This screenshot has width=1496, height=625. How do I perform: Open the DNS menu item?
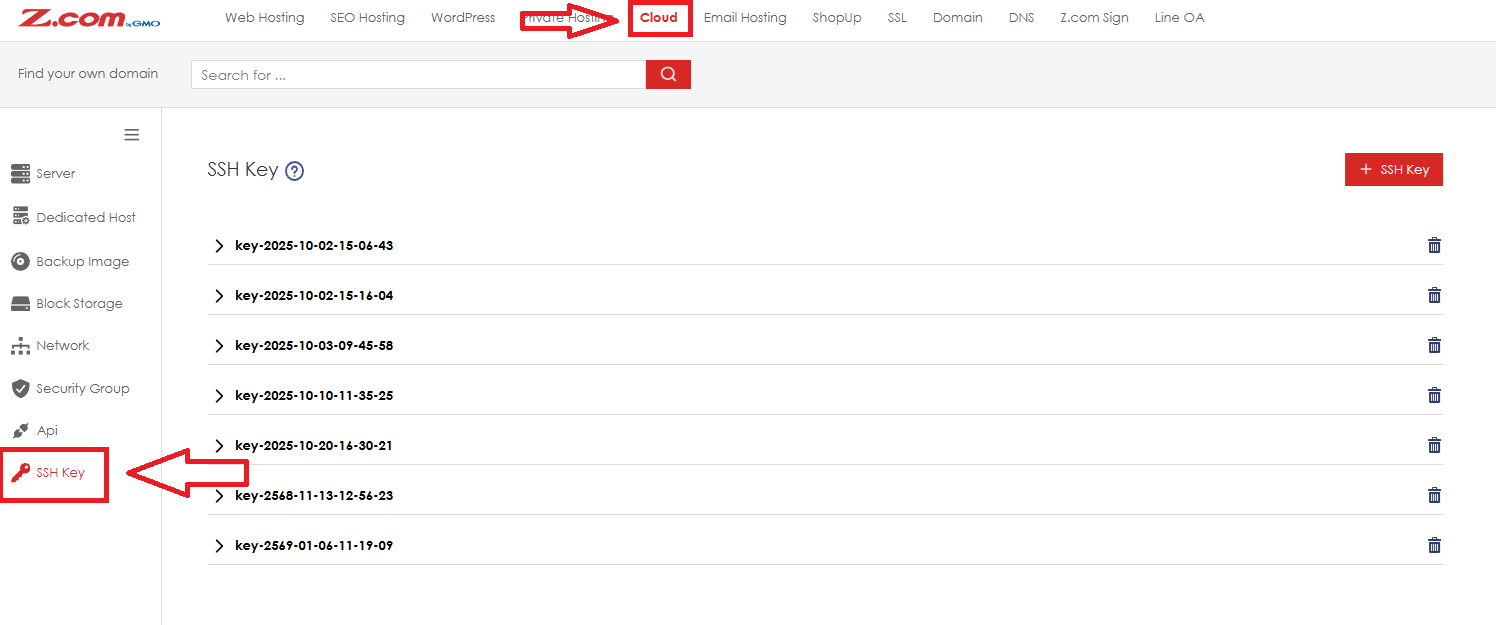[x=1022, y=18]
